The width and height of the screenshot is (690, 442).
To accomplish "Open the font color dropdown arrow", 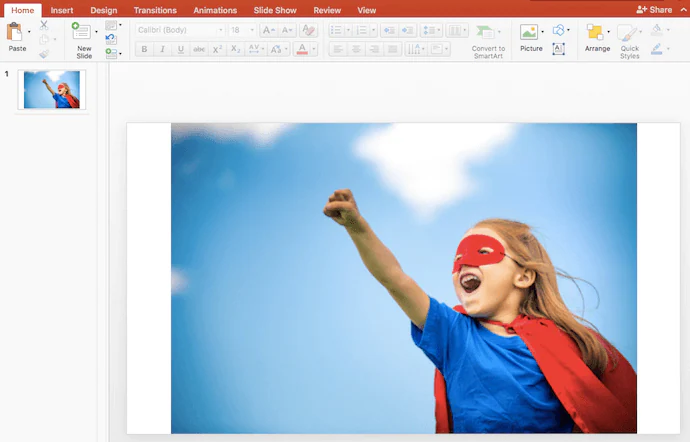I will [x=314, y=49].
